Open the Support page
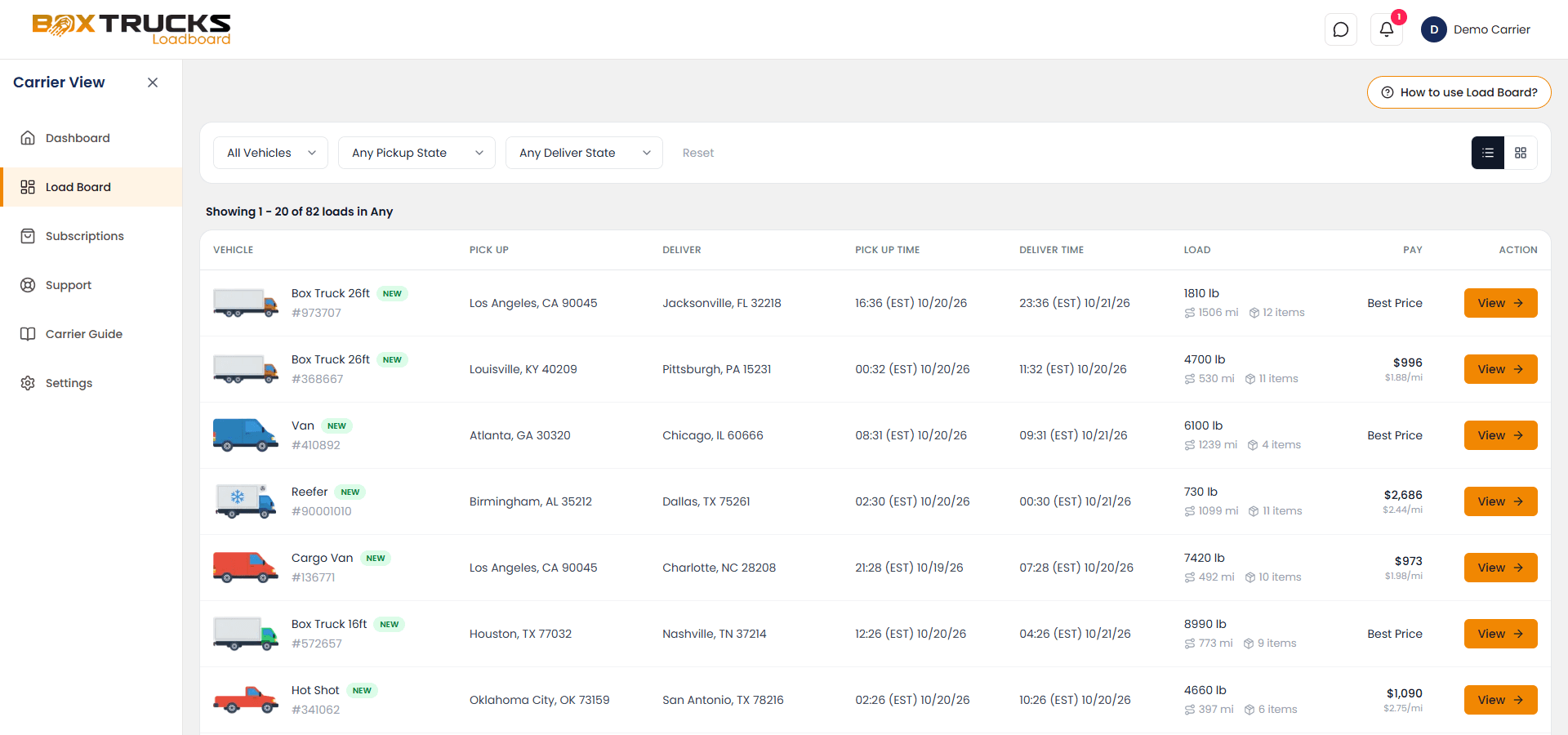This screenshot has height=735, width=1568. pyautogui.click(x=91, y=285)
